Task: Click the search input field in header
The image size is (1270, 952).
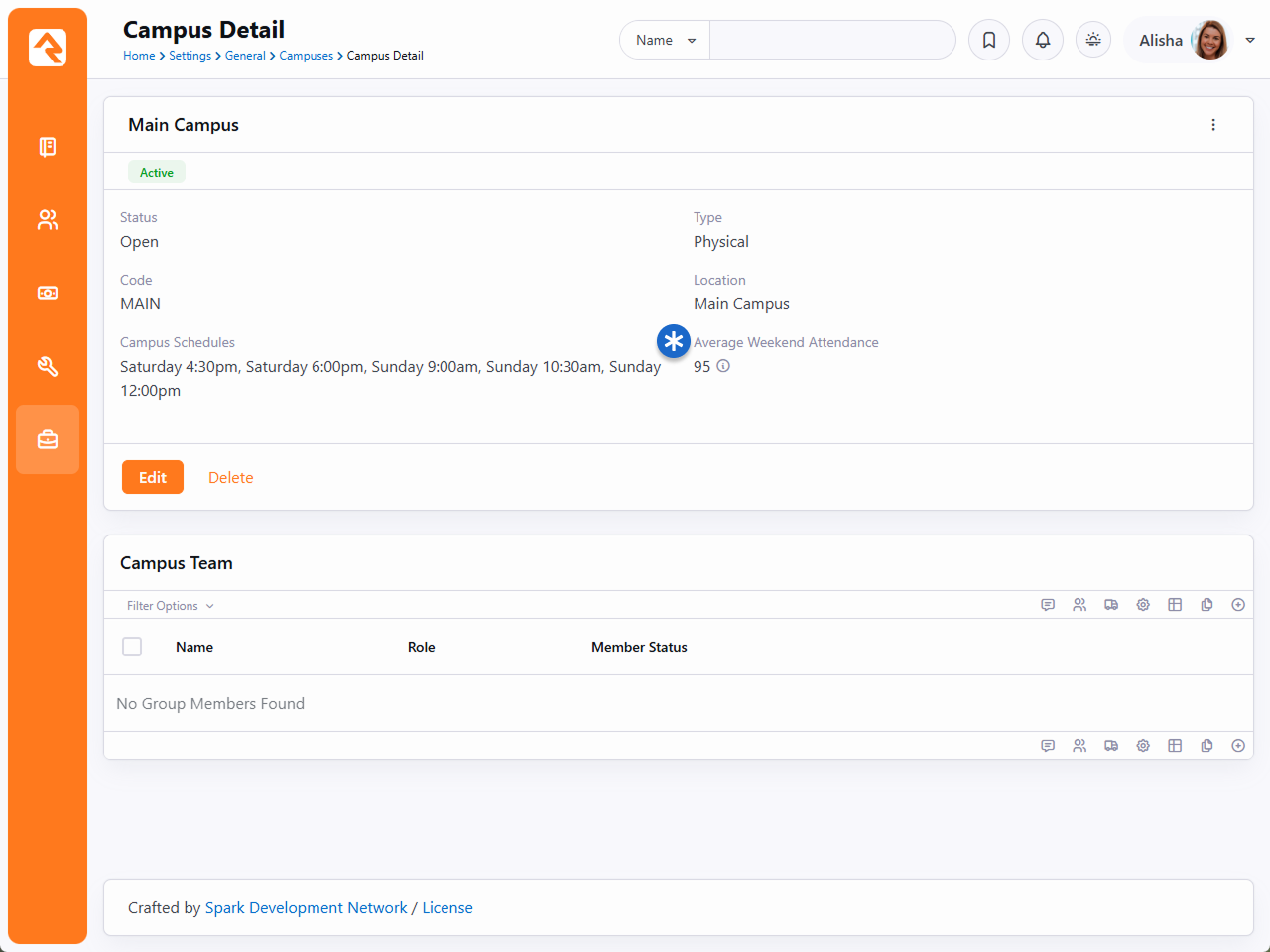Action: [x=831, y=40]
